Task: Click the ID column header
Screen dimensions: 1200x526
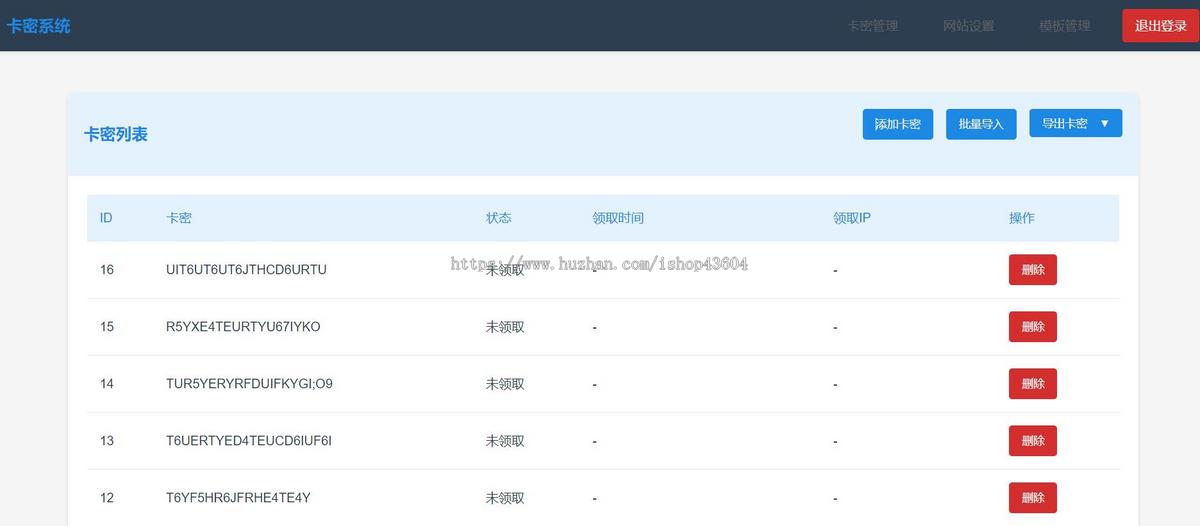Action: (x=106, y=218)
